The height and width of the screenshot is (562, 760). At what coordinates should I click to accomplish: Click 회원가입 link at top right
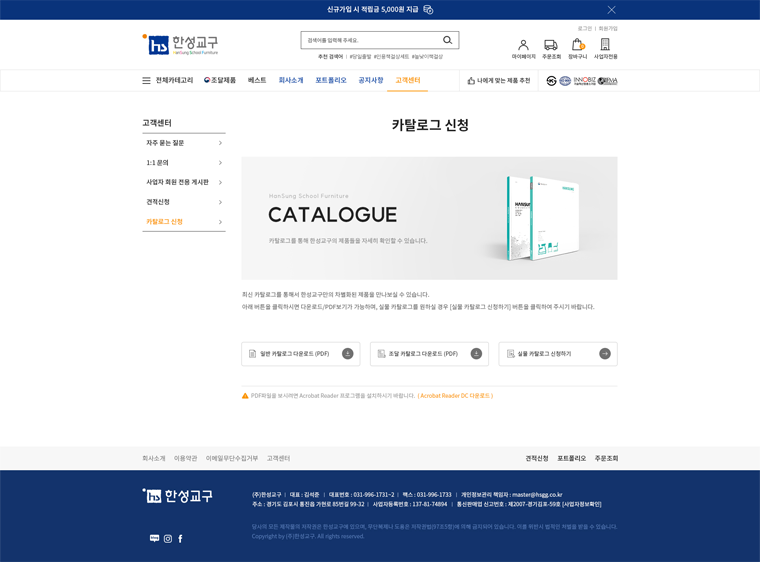pyautogui.click(x=608, y=29)
